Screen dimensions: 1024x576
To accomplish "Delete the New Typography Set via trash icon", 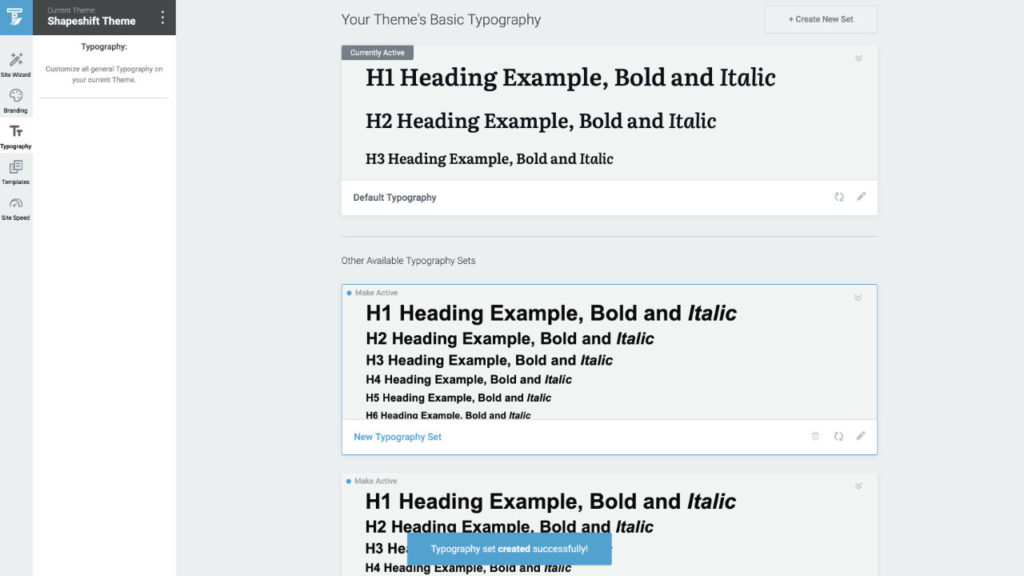I will click(x=816, y=436).
